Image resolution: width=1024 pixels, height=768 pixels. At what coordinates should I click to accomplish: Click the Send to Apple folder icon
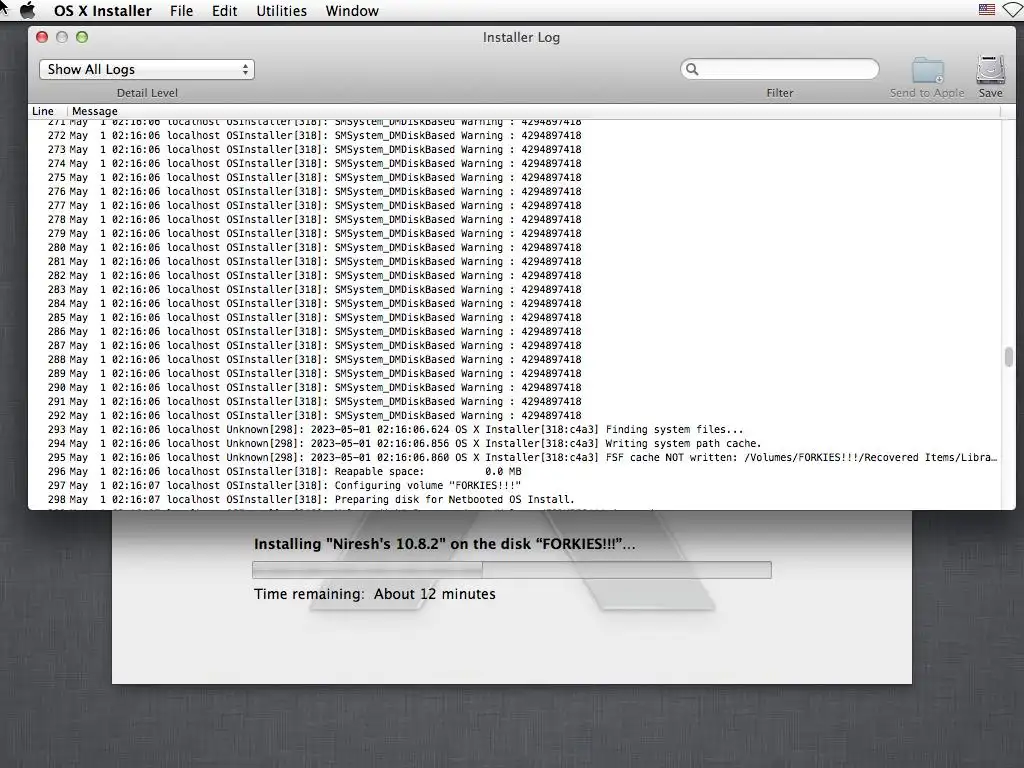(927, 71)
